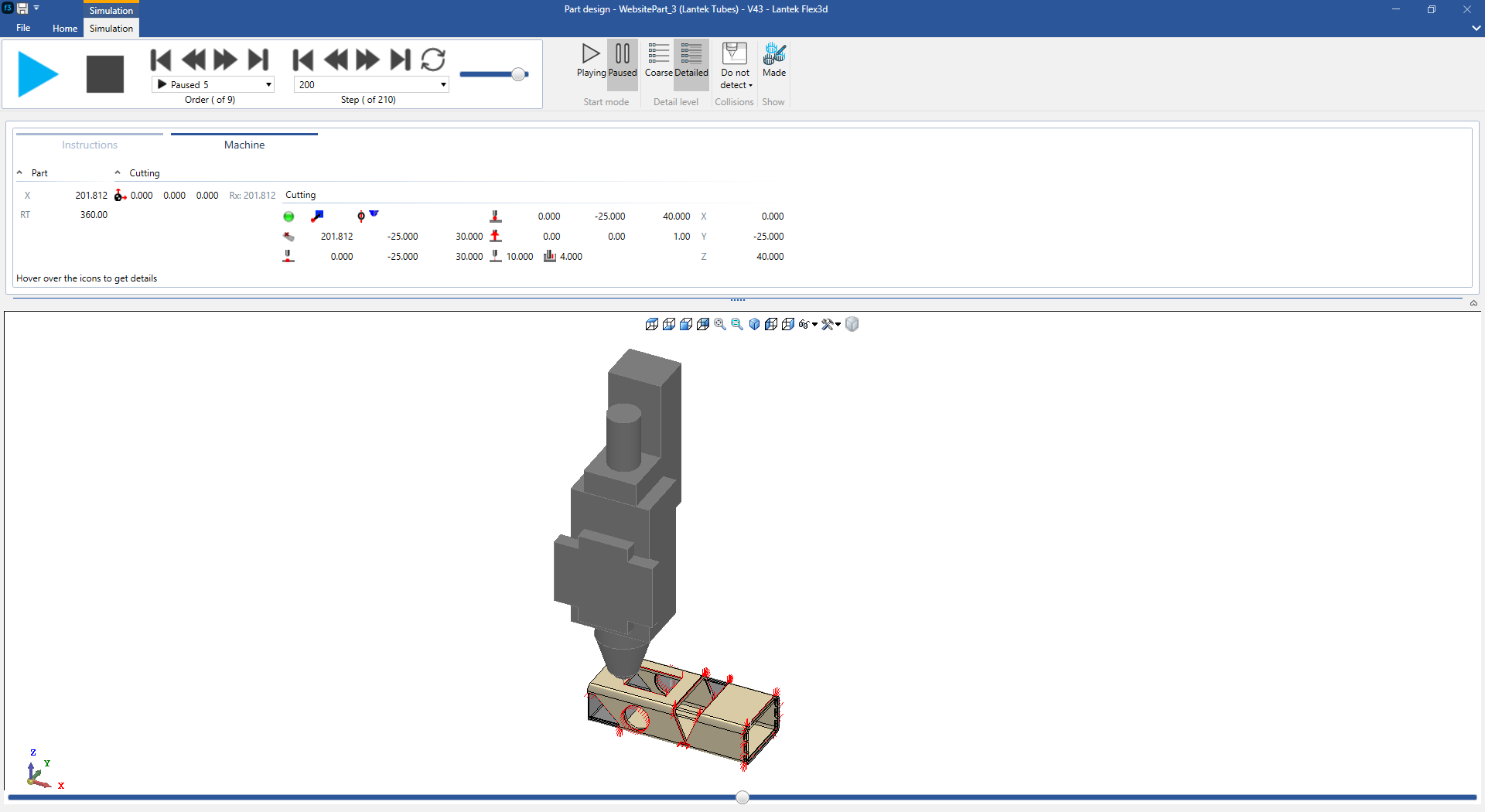Image resolution: width=1485 pixels, height=812 pixels.
Task: Set start mode to Paused
Action: coord(623,62)
